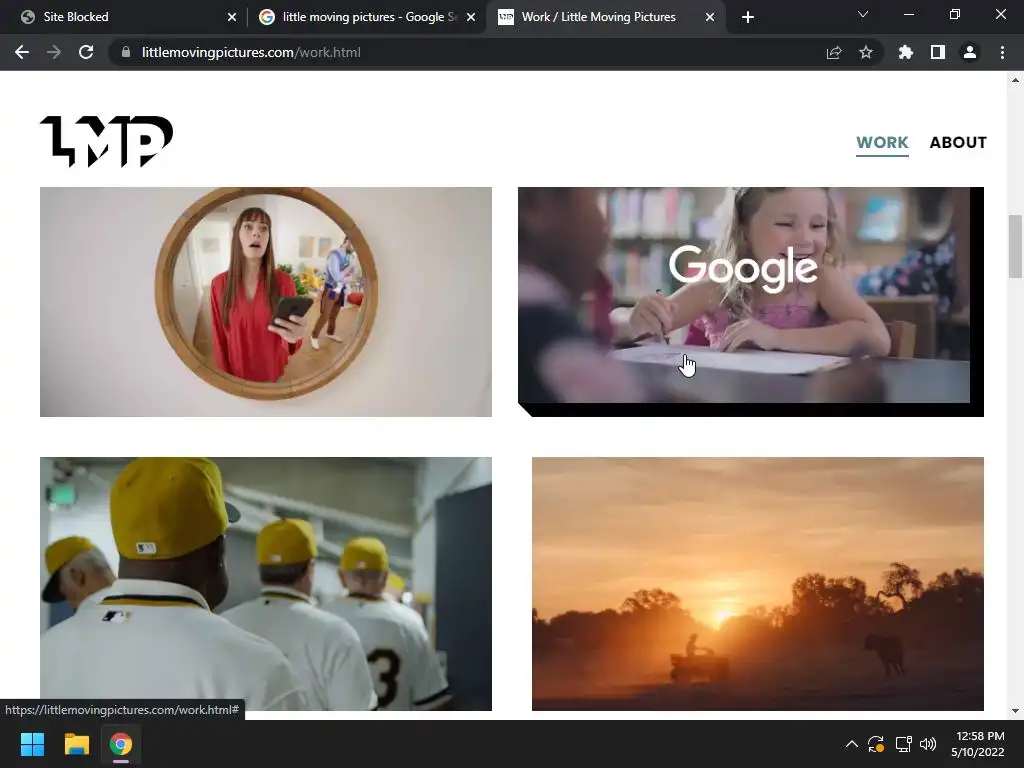Open the ABOUT navigation link
Image resolution: width=1024 pixels, height=768 pixels.
pos(958,142)
